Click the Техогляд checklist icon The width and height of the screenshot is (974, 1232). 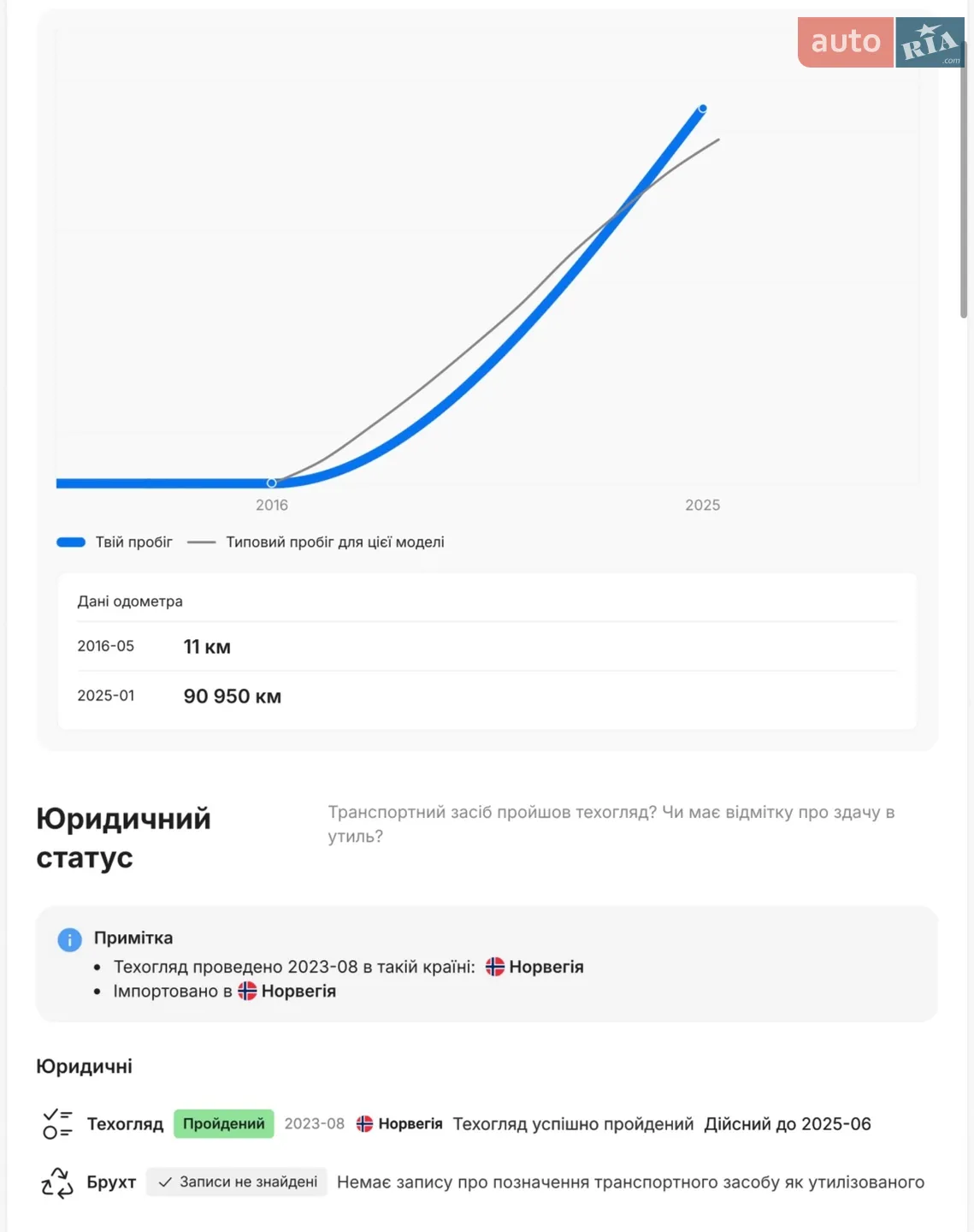57,1123
